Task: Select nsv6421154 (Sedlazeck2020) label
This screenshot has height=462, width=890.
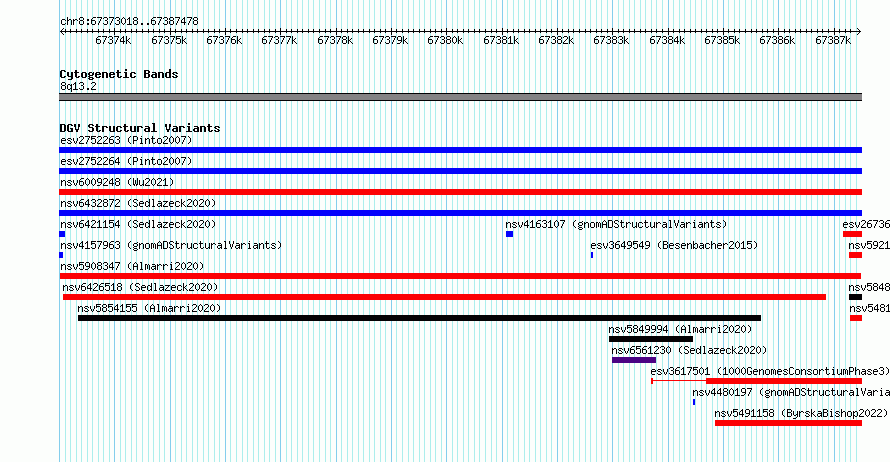Action: coord(138,224)
